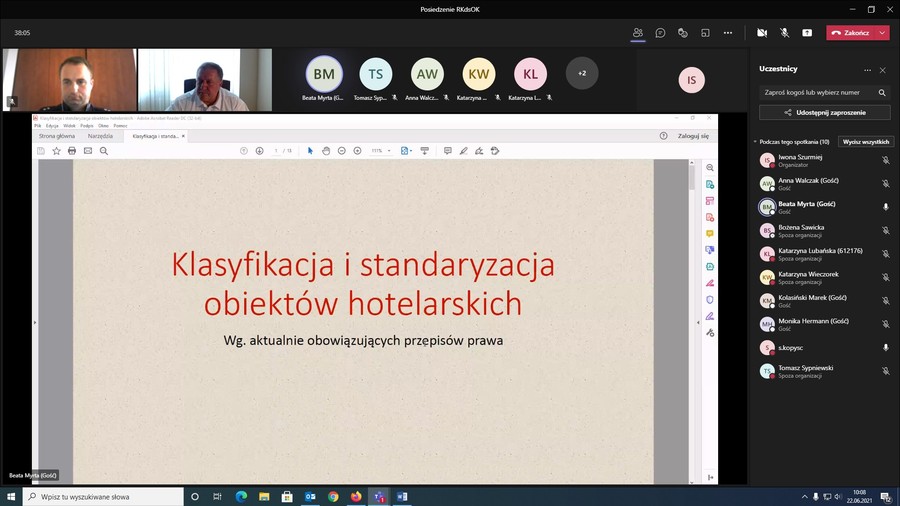Open the meeting chat panel

[660, 33]
